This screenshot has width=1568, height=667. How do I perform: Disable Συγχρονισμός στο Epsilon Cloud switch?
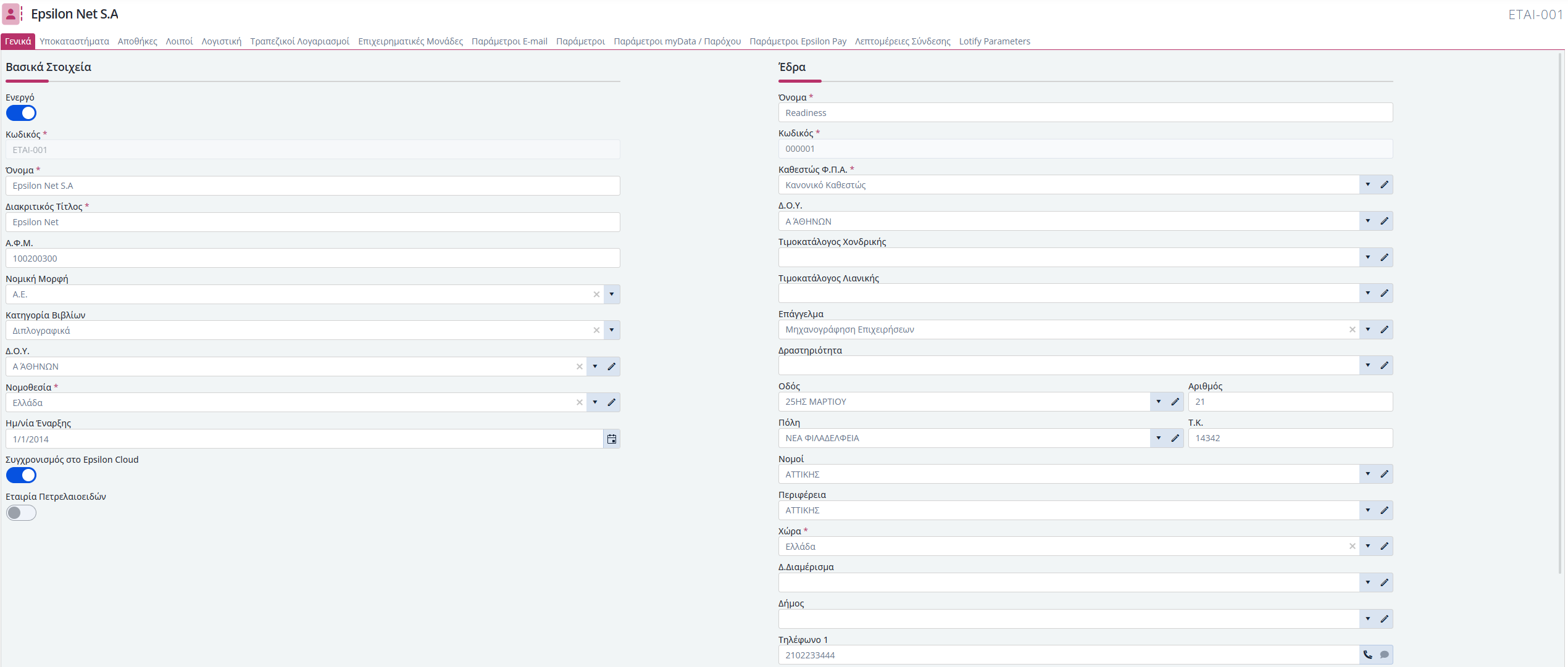tap(21, 475)
